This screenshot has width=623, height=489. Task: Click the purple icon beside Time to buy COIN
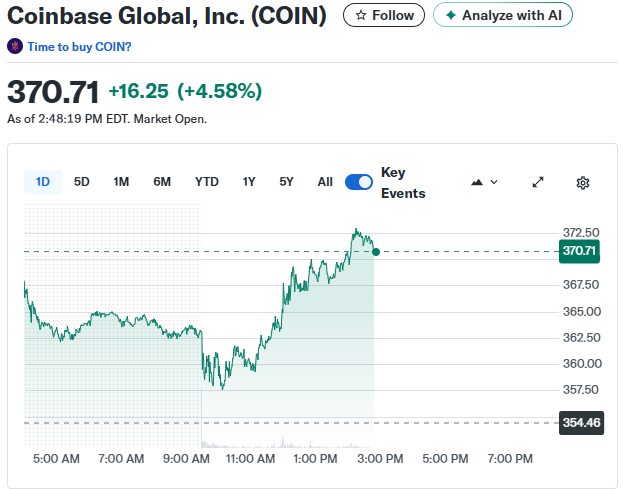15,47
